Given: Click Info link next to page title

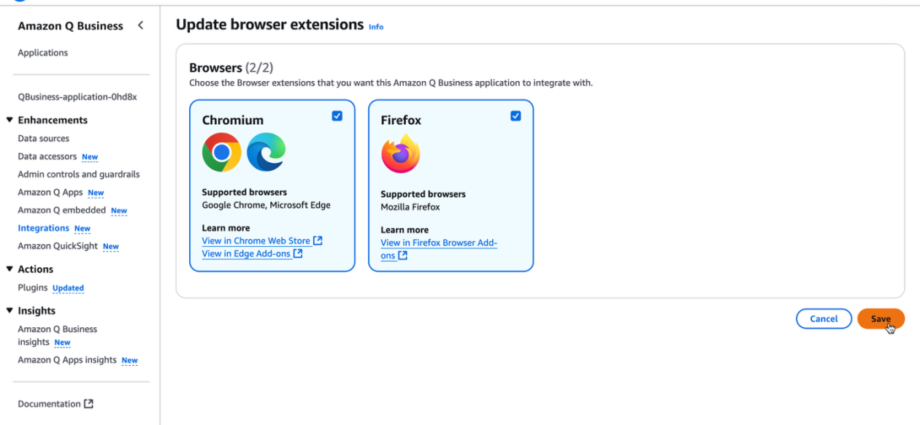Looking at the screenshot, I should 376,27.
